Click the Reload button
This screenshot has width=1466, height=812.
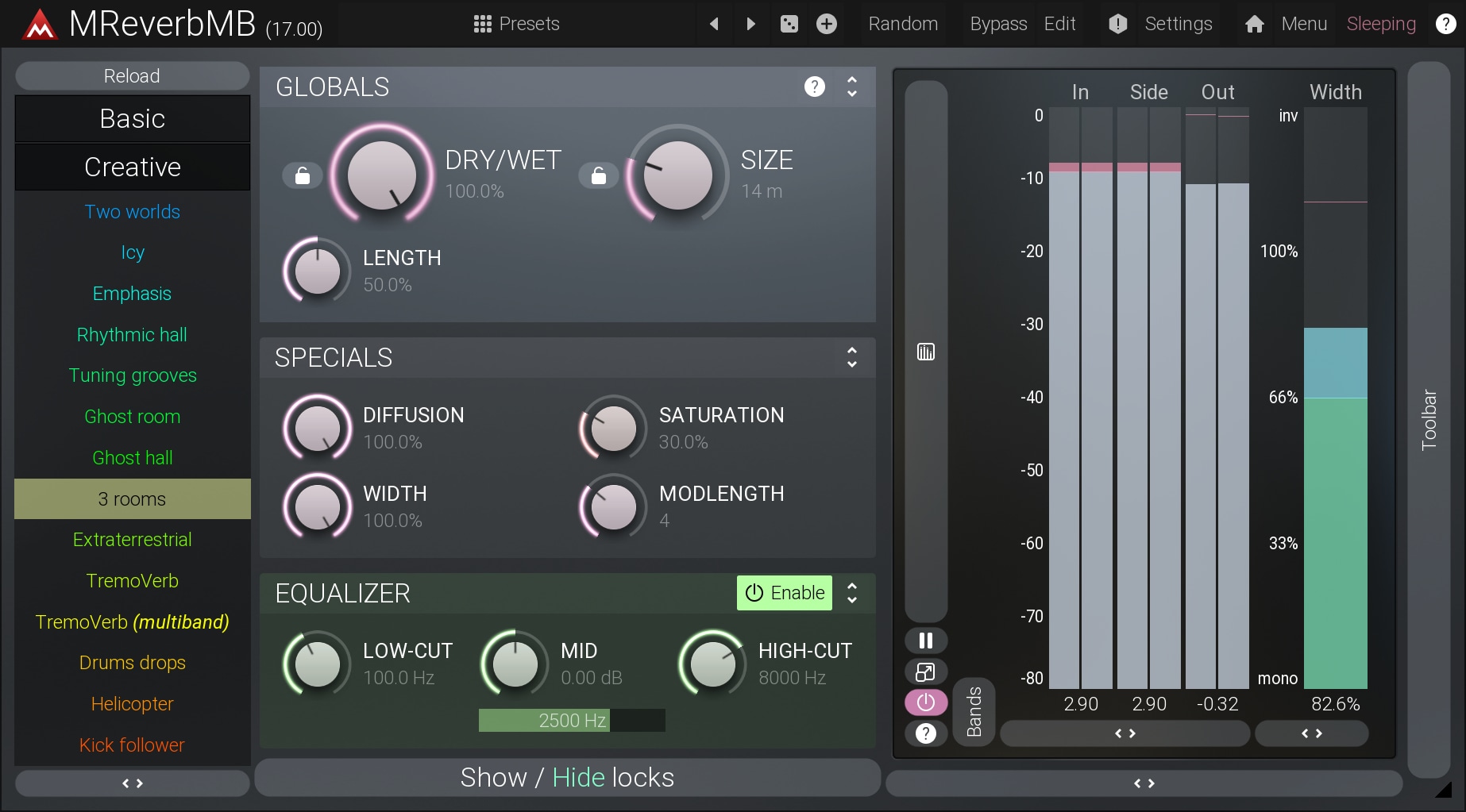(x=133, y=76)
